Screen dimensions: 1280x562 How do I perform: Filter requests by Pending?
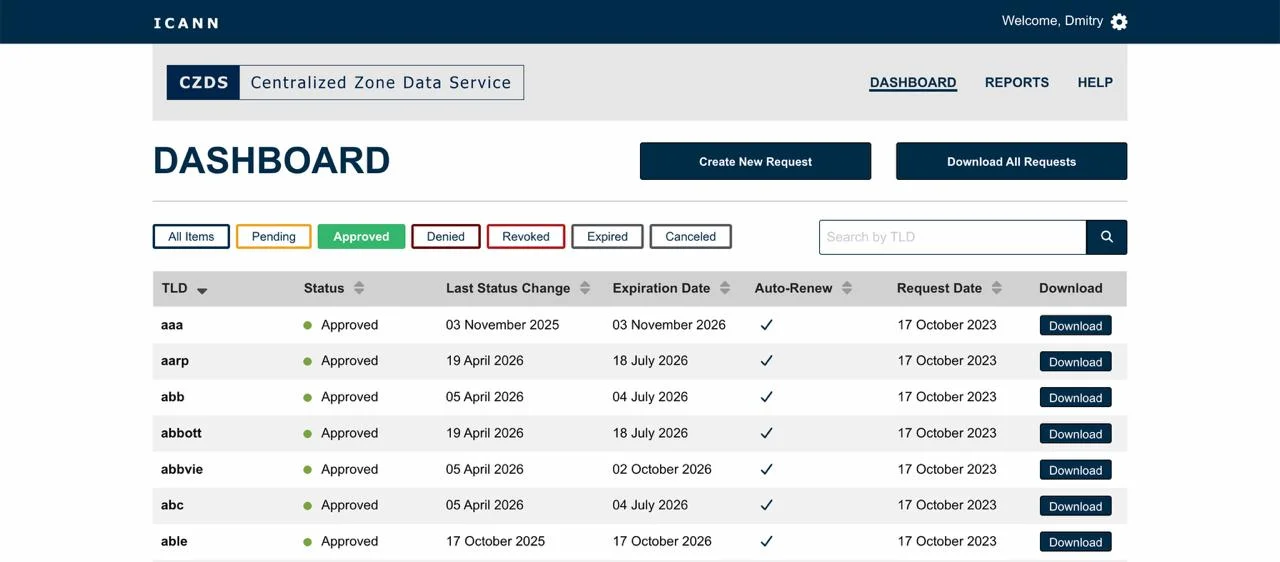(274, 237)
